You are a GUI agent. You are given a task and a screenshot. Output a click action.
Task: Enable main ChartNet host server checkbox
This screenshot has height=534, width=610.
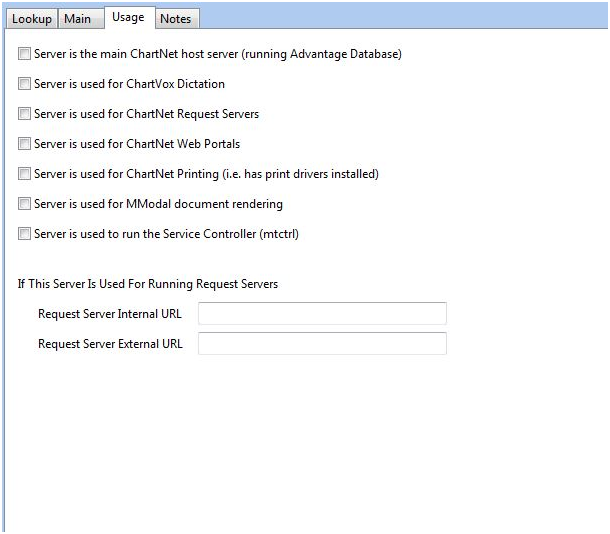click(x=24, y=54)
